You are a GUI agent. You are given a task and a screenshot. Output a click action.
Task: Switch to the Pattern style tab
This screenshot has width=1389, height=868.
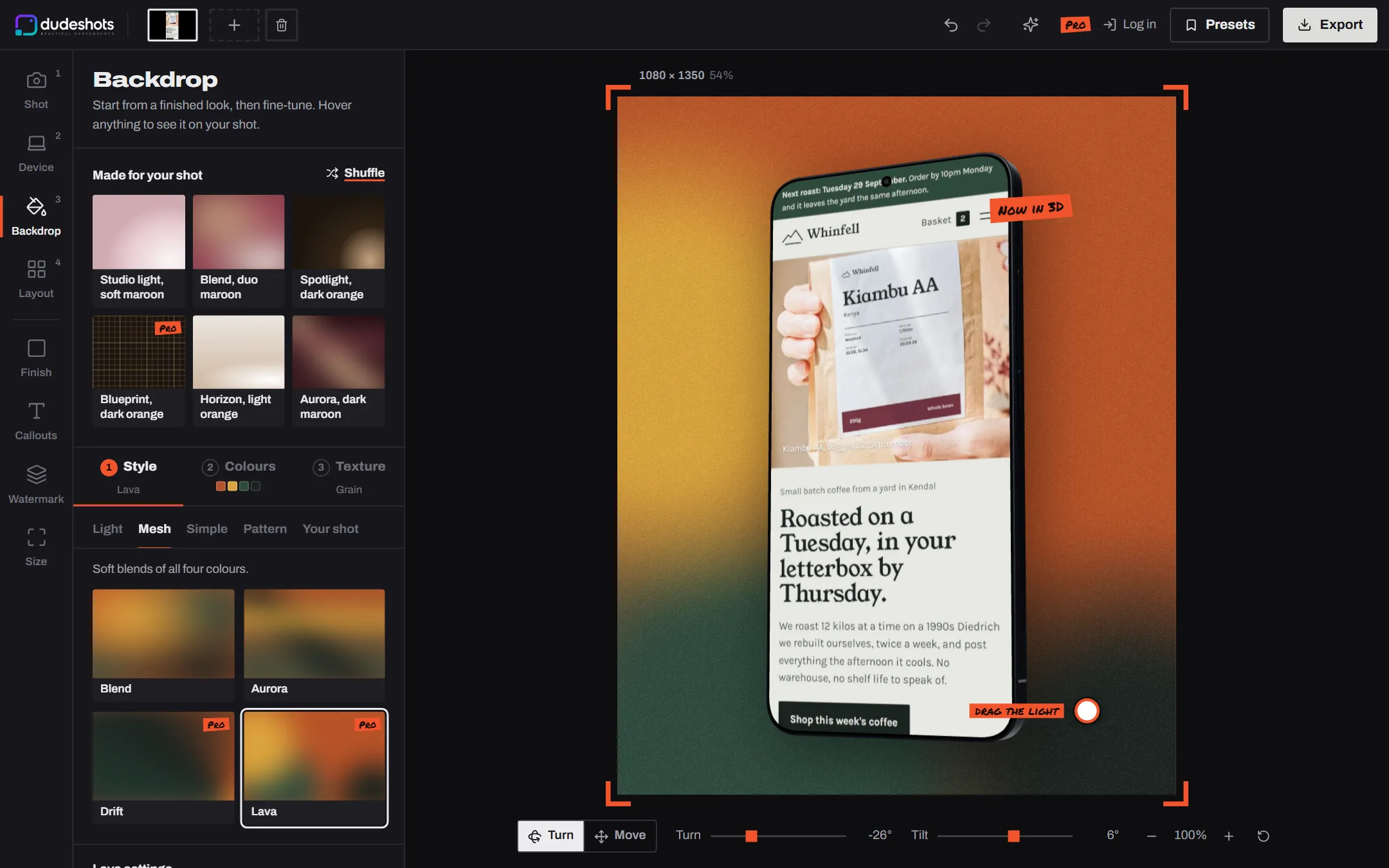(x=265, y=529)
